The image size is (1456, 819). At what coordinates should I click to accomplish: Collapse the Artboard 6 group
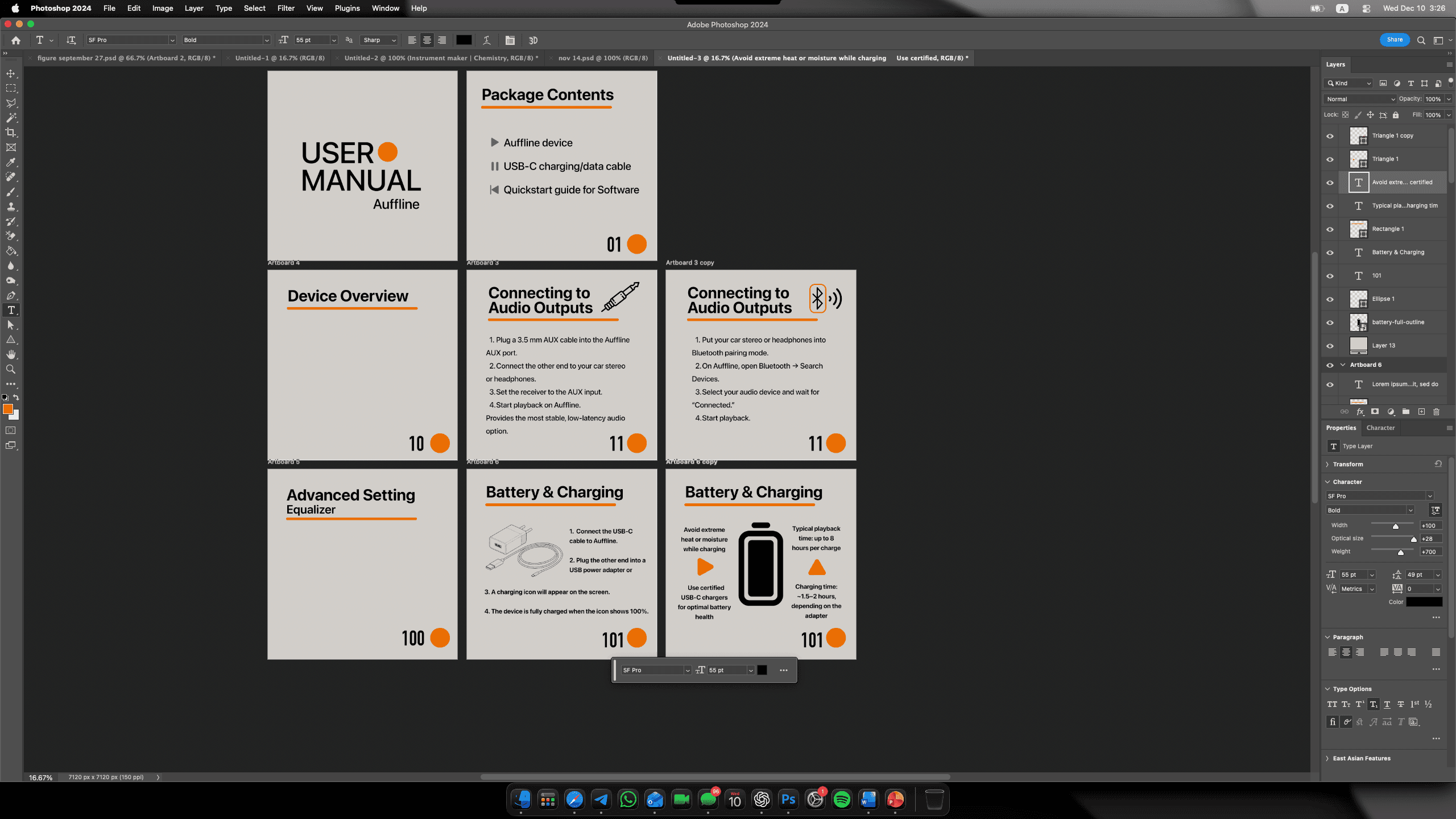pos(1343,365)
